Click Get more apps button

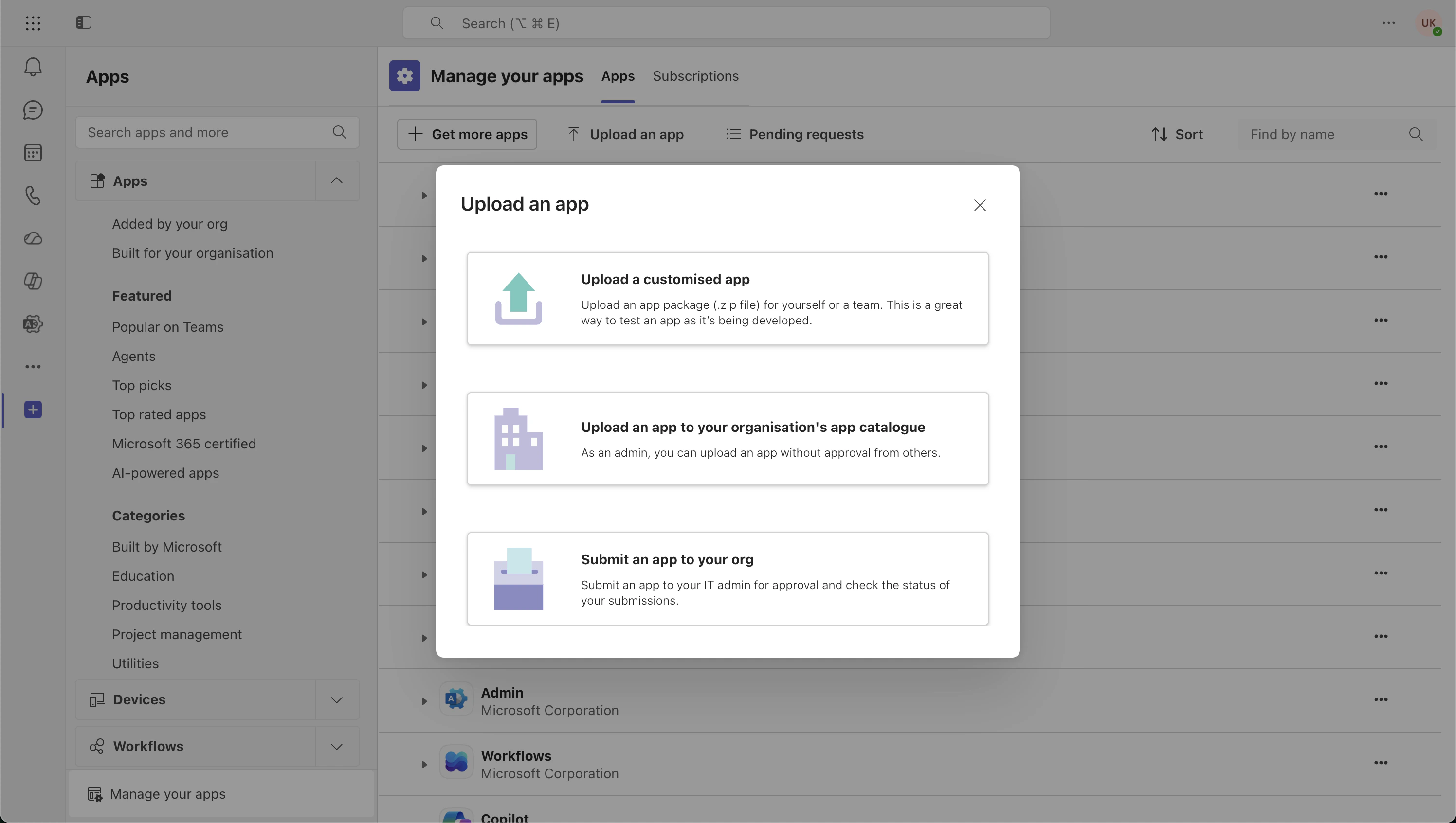[467, 135]
